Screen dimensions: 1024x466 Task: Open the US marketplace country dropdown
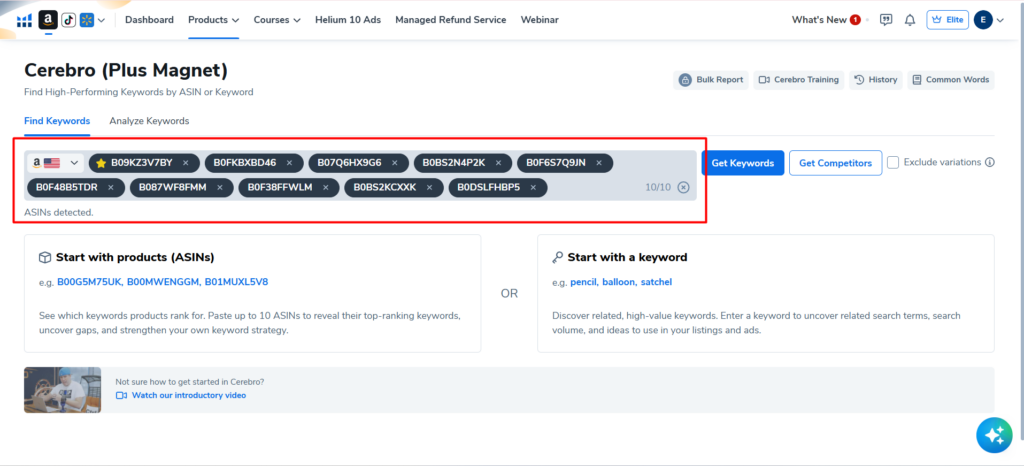click(56, 163)
